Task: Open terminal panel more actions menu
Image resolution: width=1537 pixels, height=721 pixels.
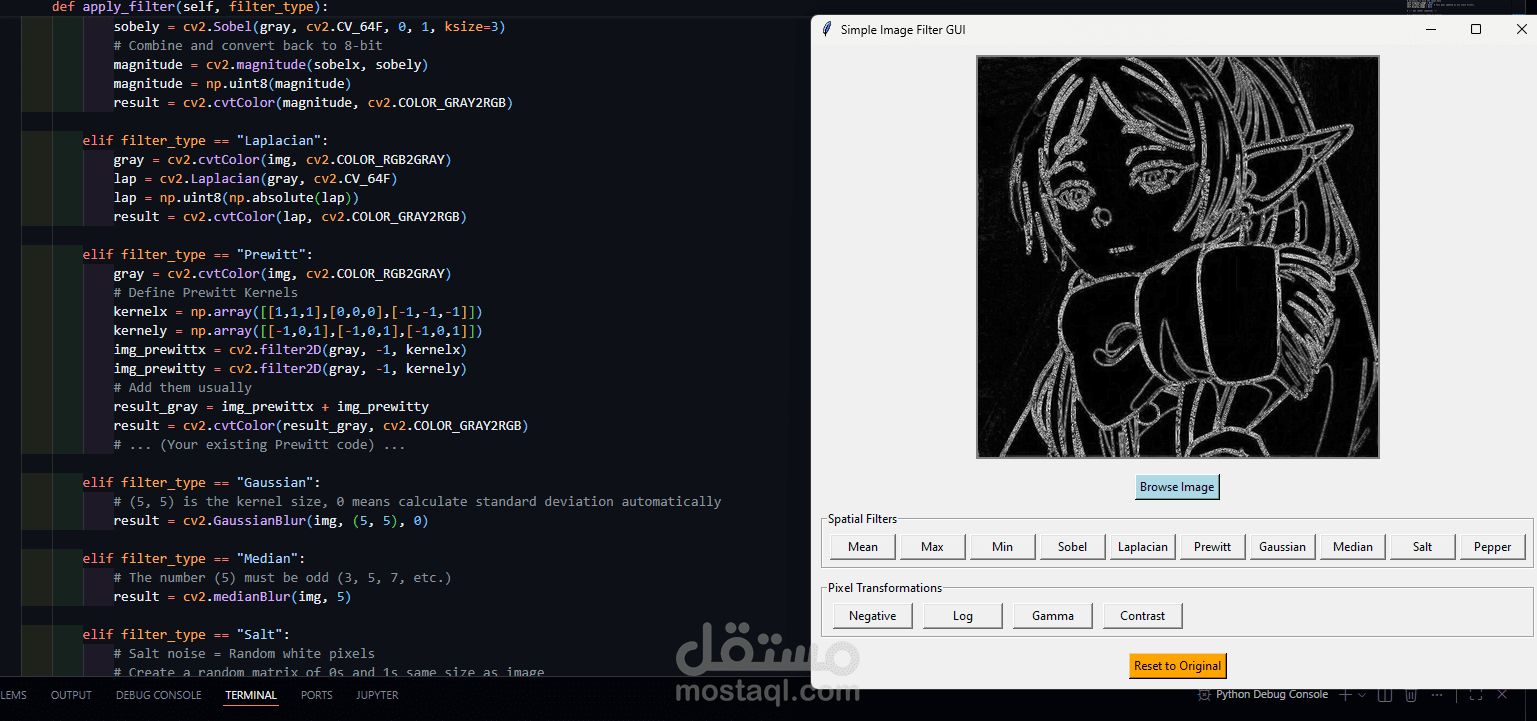Action: [1437, 694]
